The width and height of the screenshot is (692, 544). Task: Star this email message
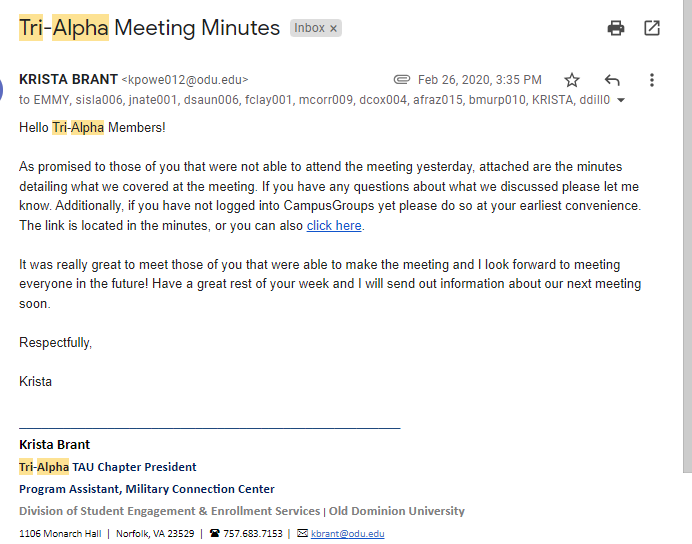tap(572, 80)
